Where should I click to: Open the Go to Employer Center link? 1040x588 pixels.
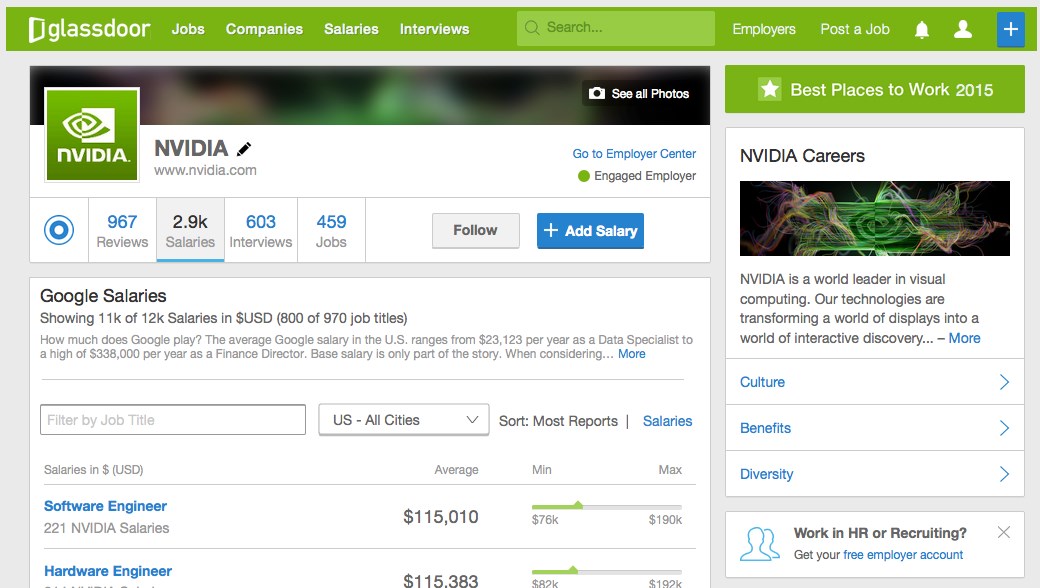coord(634,154)
